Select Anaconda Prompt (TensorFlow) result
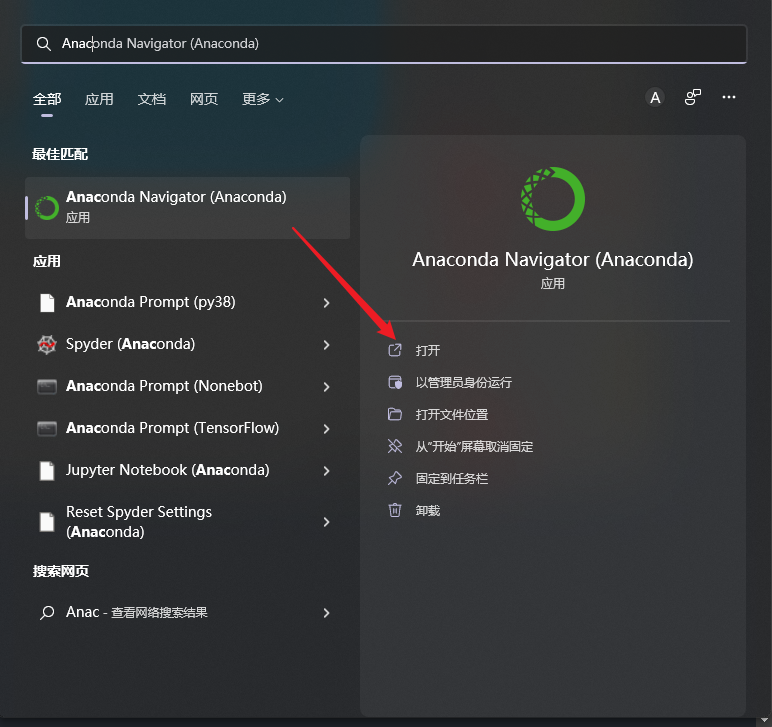Viewport: 772px width, 727px height. (x=188, y=428)
